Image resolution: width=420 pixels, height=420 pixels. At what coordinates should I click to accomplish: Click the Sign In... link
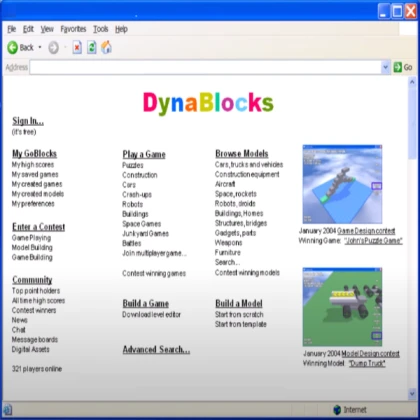pos(28,121)
